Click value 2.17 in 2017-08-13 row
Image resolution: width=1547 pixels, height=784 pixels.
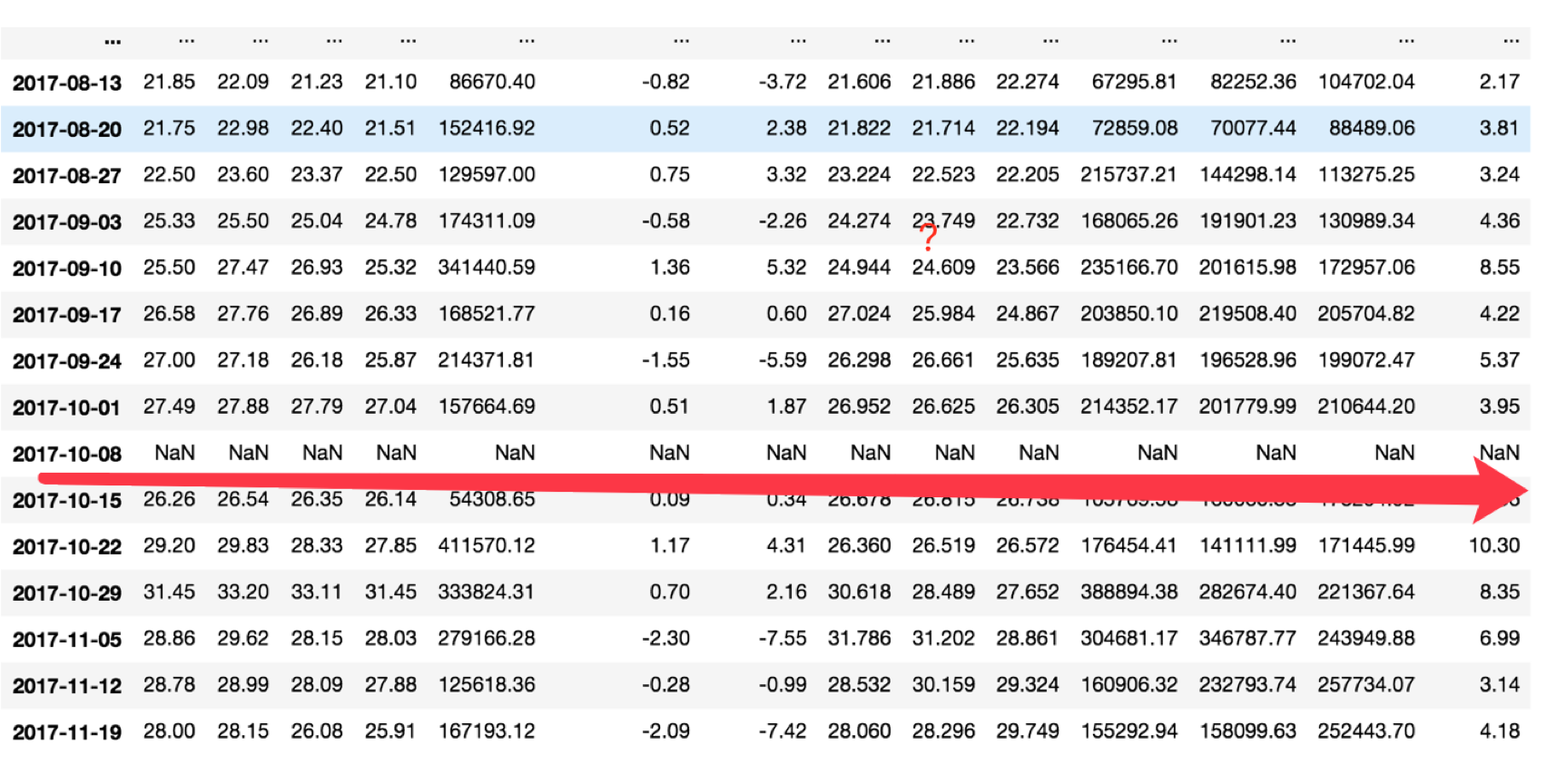tap(1500, 82)
